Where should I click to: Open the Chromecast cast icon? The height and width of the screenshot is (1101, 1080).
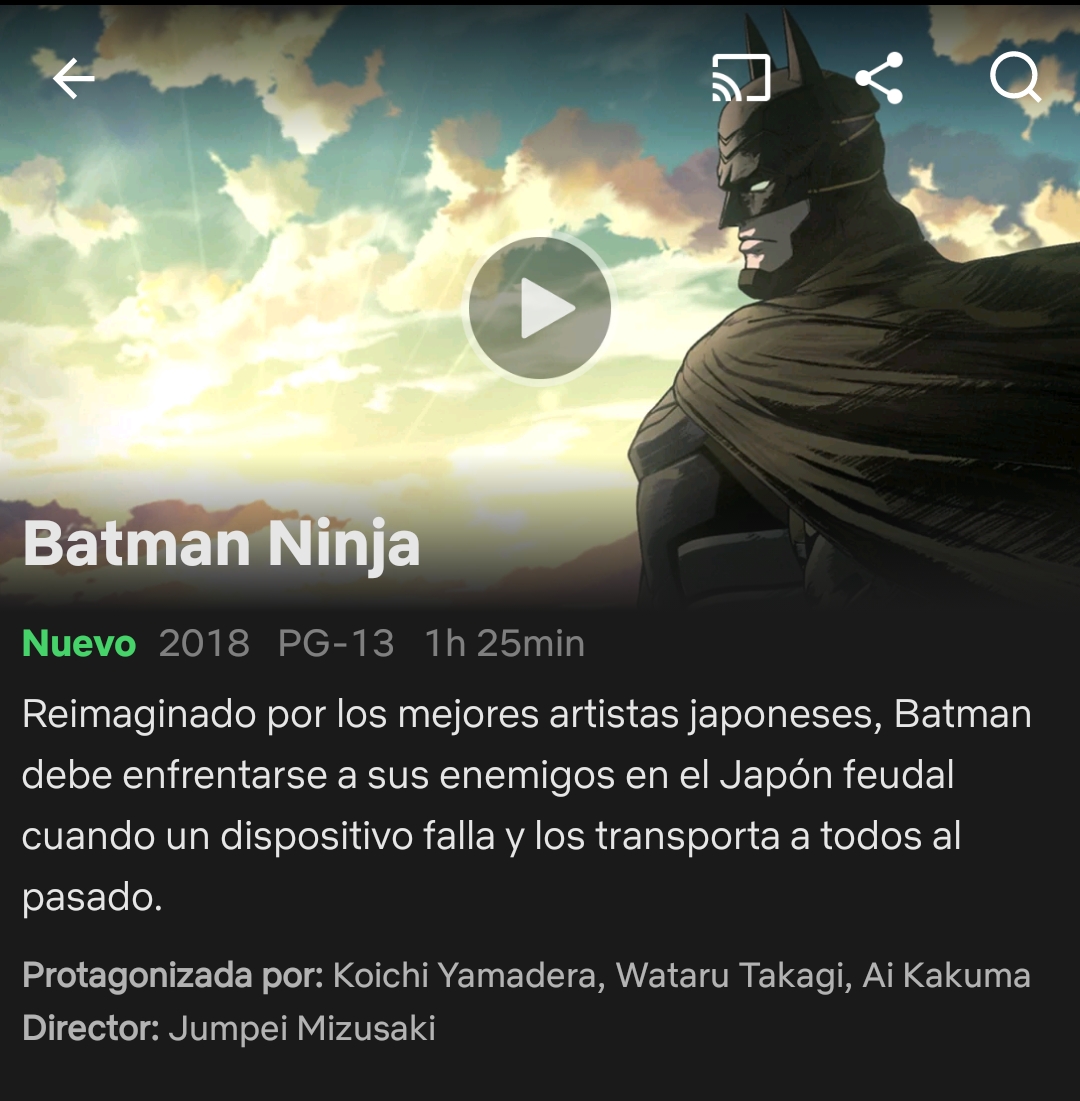coord(741,78)
